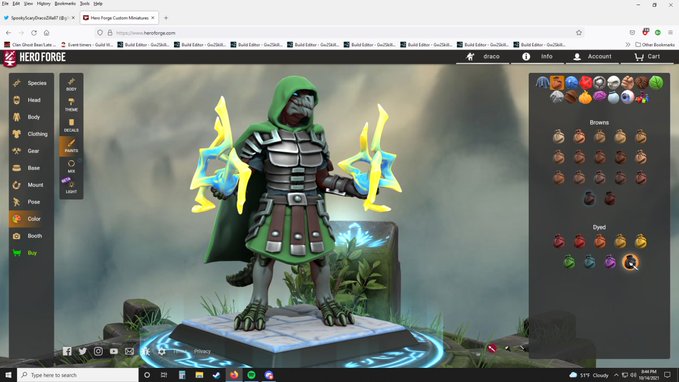Open the Booth camera mode
The height and width of the screenshot is (382, 679).
click(31, 236)
